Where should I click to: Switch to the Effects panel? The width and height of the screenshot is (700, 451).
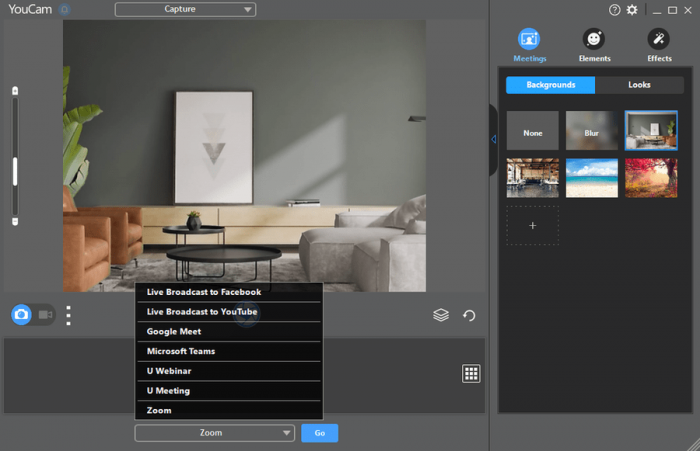(659, 45)
